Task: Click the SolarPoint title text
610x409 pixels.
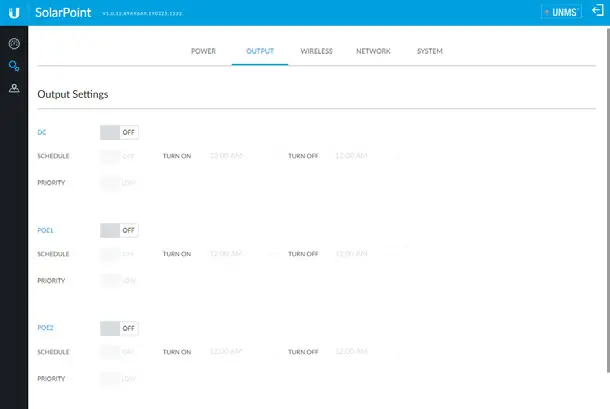Action: [63, 12]
